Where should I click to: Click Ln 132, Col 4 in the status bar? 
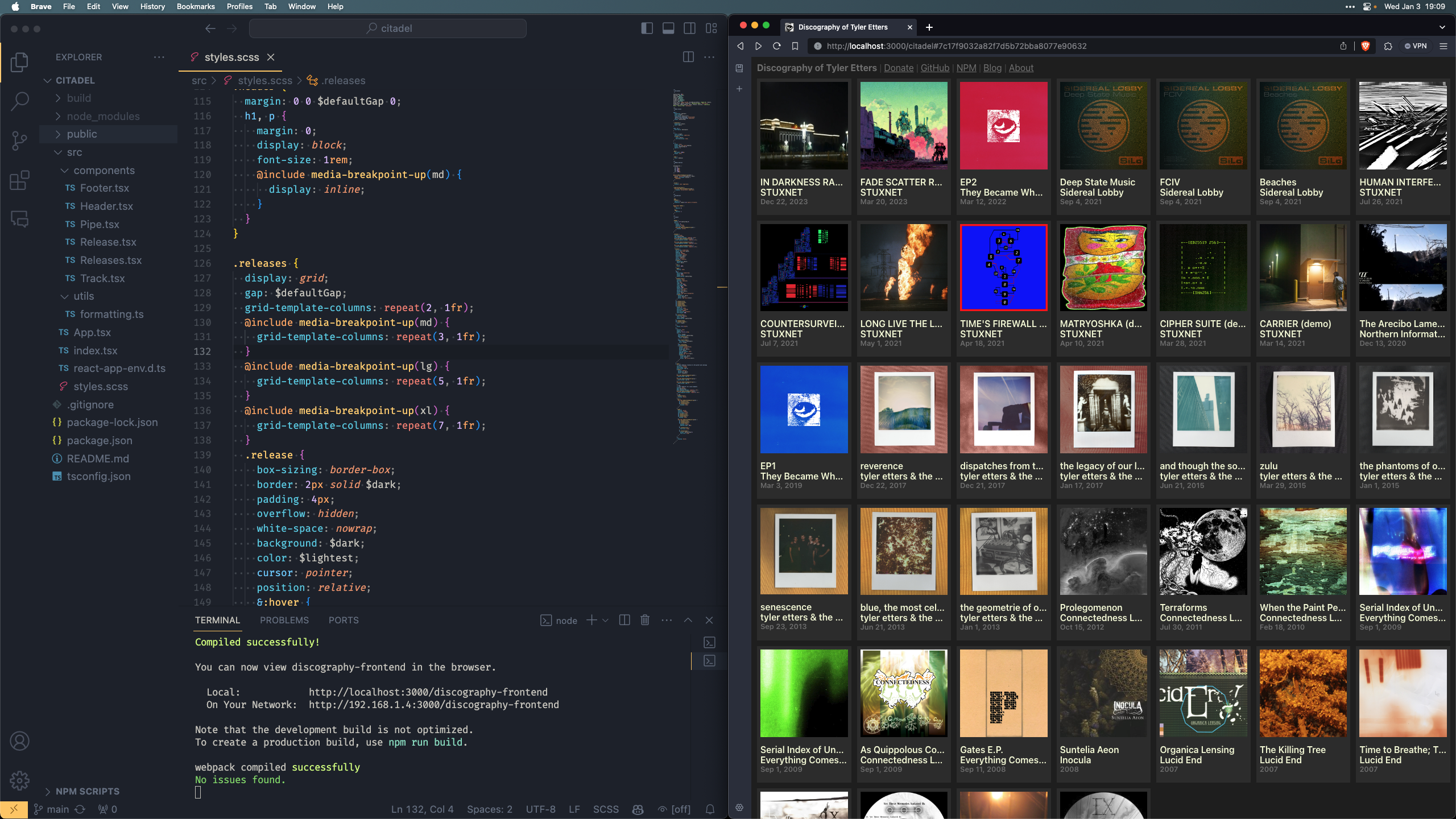(x=422, y=809)
